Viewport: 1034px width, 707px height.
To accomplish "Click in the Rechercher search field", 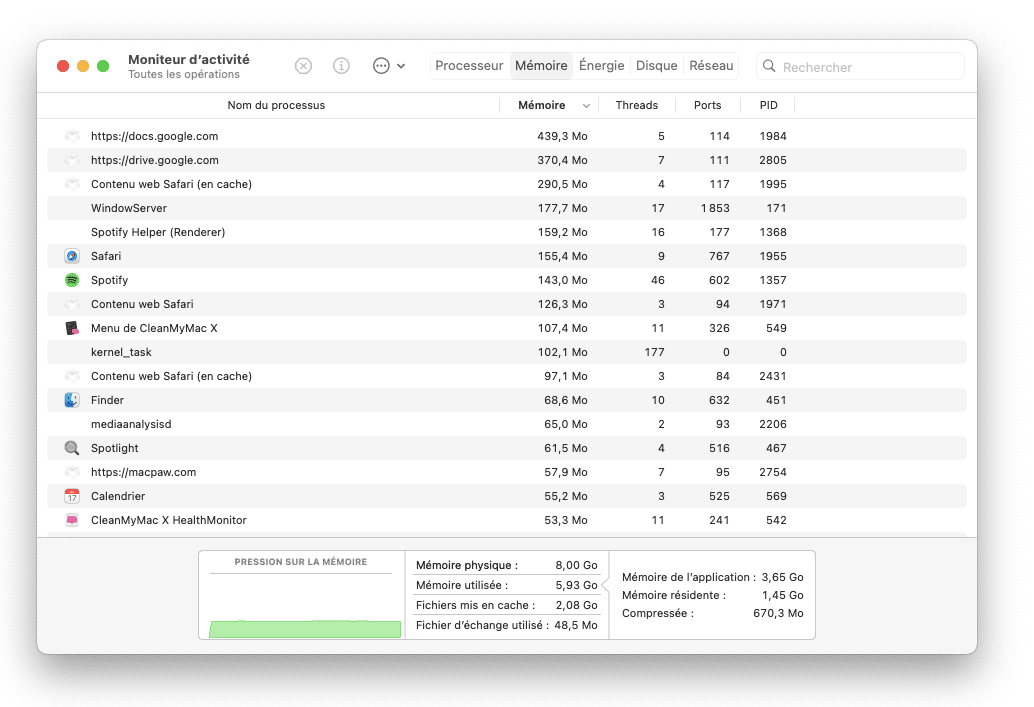I will [860, 67].
